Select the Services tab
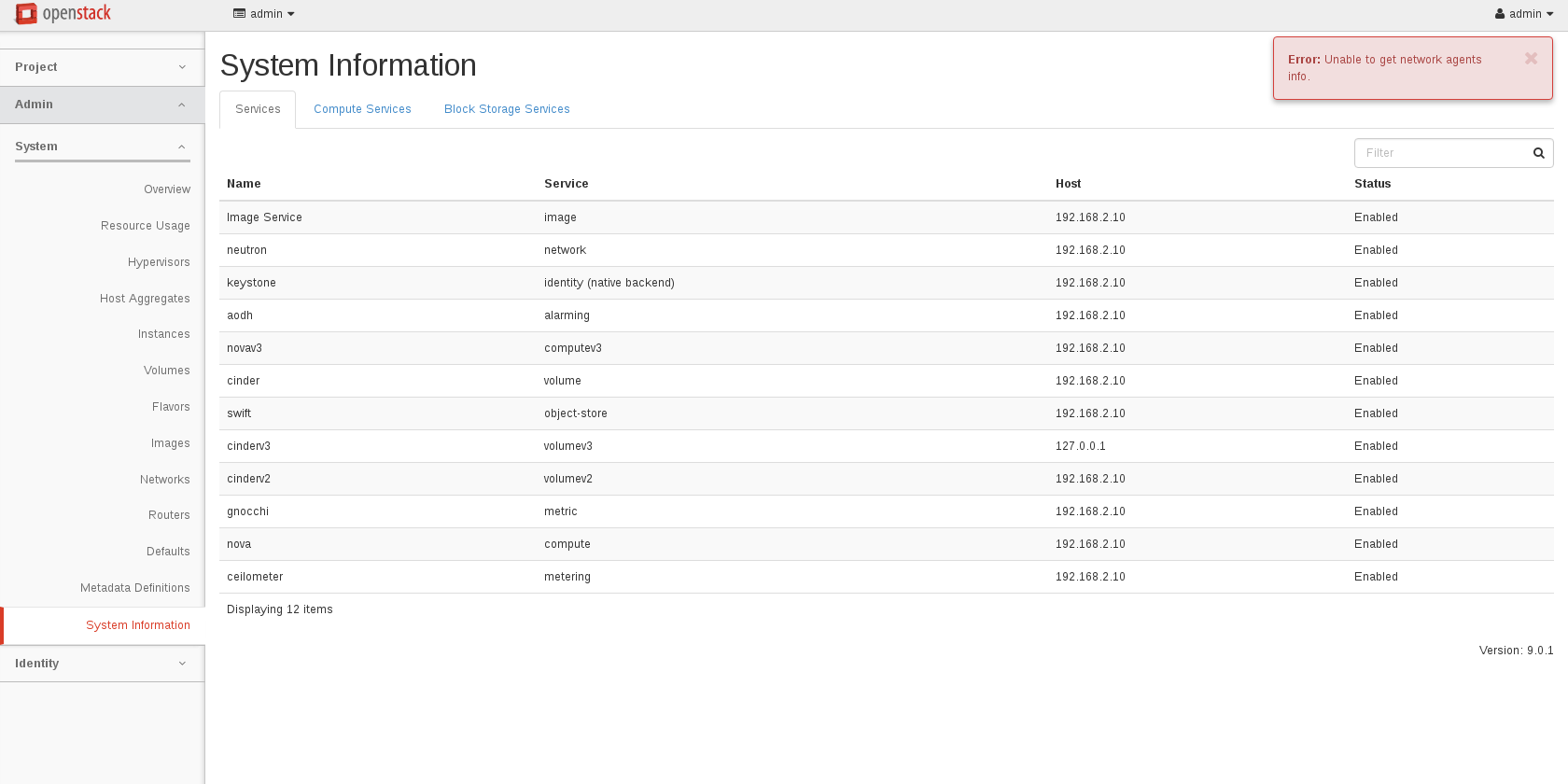 (258, 109)
